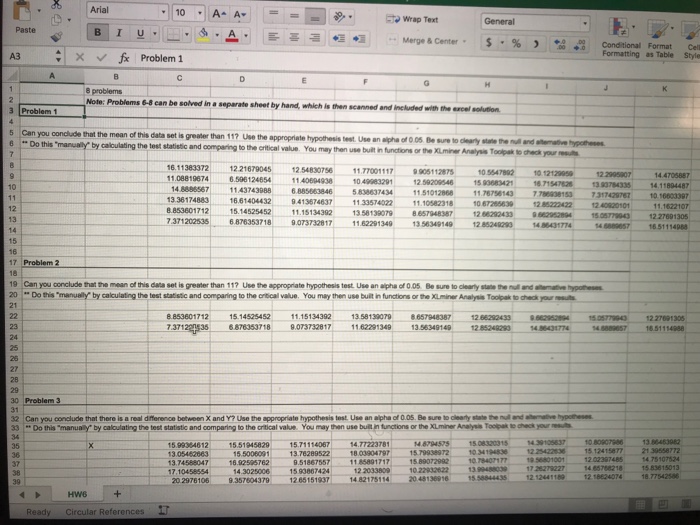Go to the previous sheet with the left arrow
The image size is (700, 525).
pyautogui.click(x=22, y=495)
